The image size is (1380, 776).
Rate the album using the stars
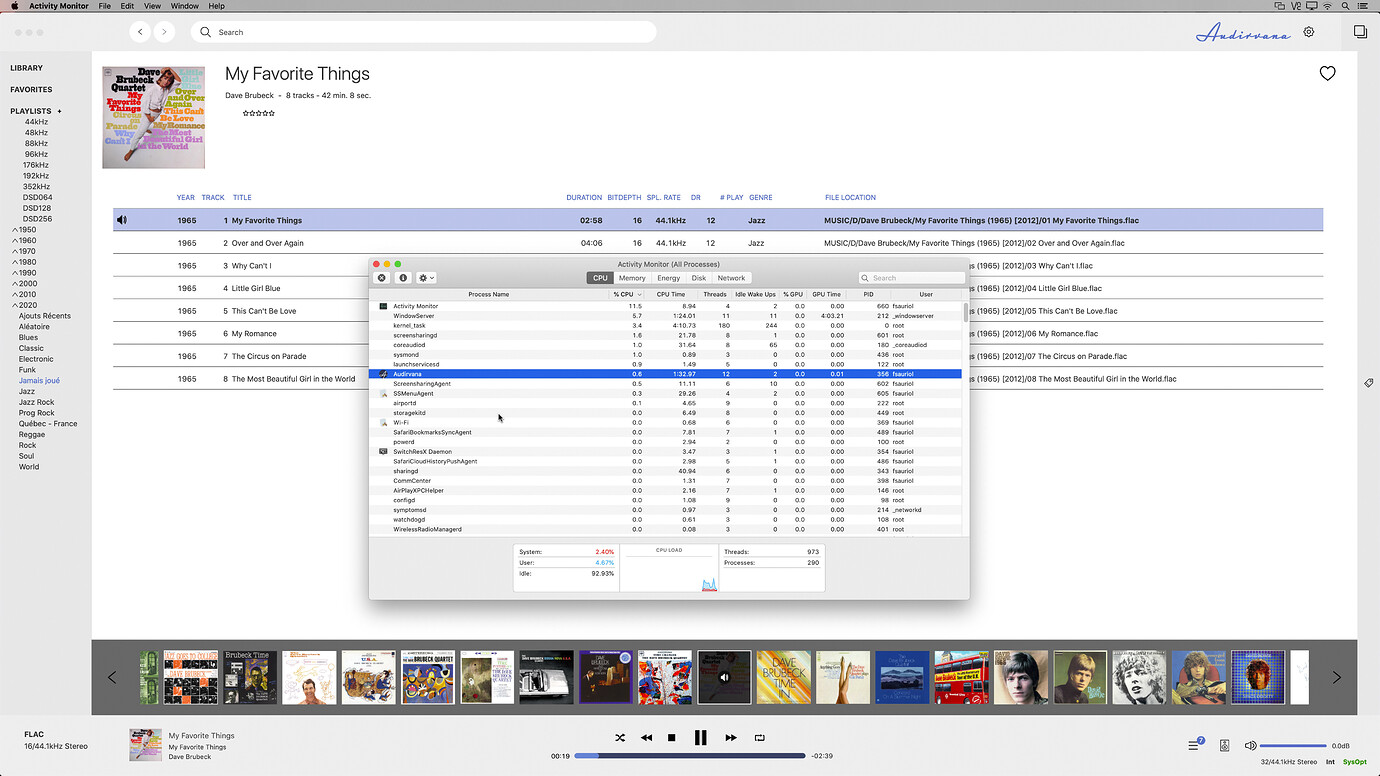pos(259,113)
